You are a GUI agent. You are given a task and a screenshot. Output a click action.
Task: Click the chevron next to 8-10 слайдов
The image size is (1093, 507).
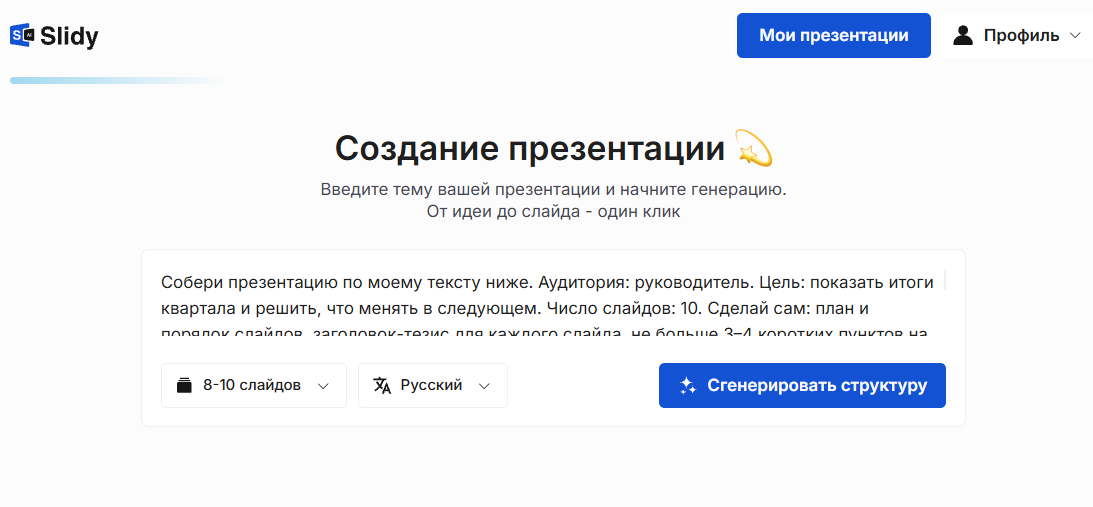(323, 386)
